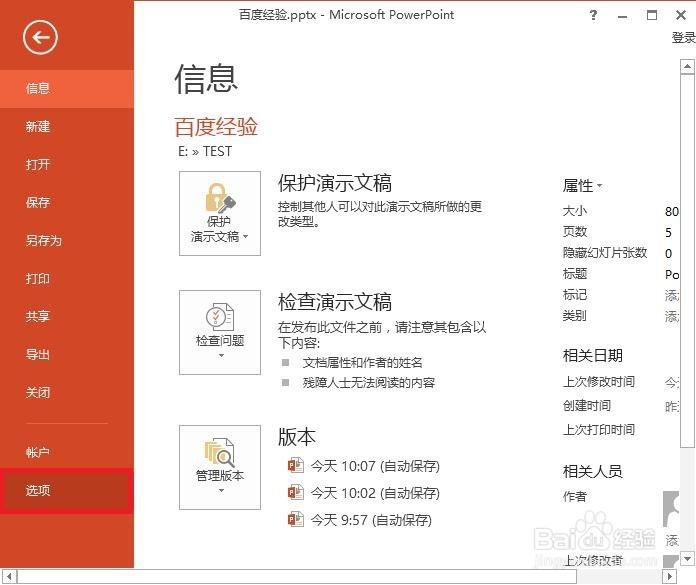The width and height of the screenshot is (696, 585).
Task: Open the 选项 options dialog
Action: point(67,490)
